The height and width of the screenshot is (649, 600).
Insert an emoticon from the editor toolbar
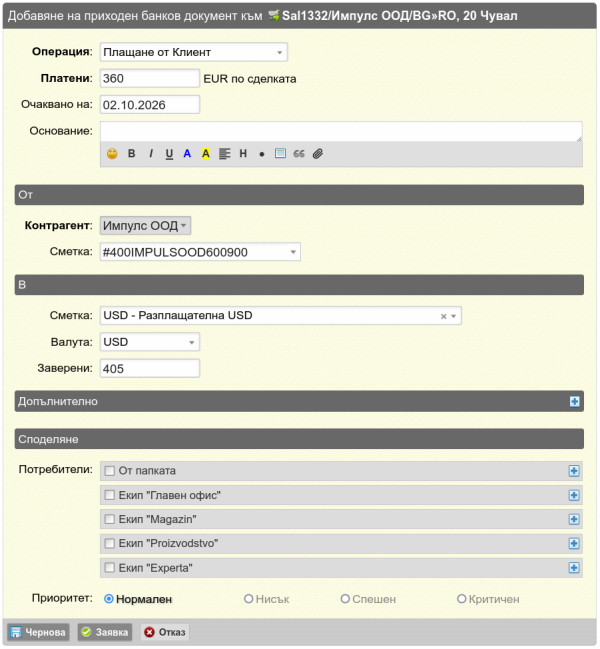click(x=112, y=154)
